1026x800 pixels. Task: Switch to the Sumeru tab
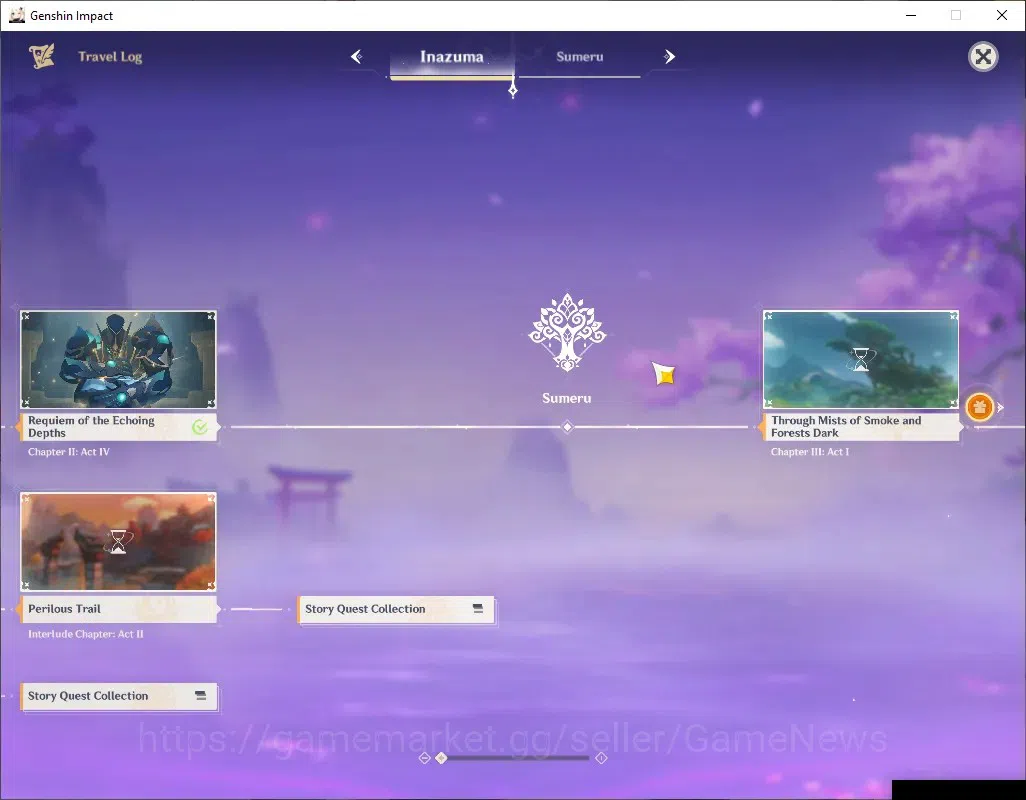coord(580,57)
